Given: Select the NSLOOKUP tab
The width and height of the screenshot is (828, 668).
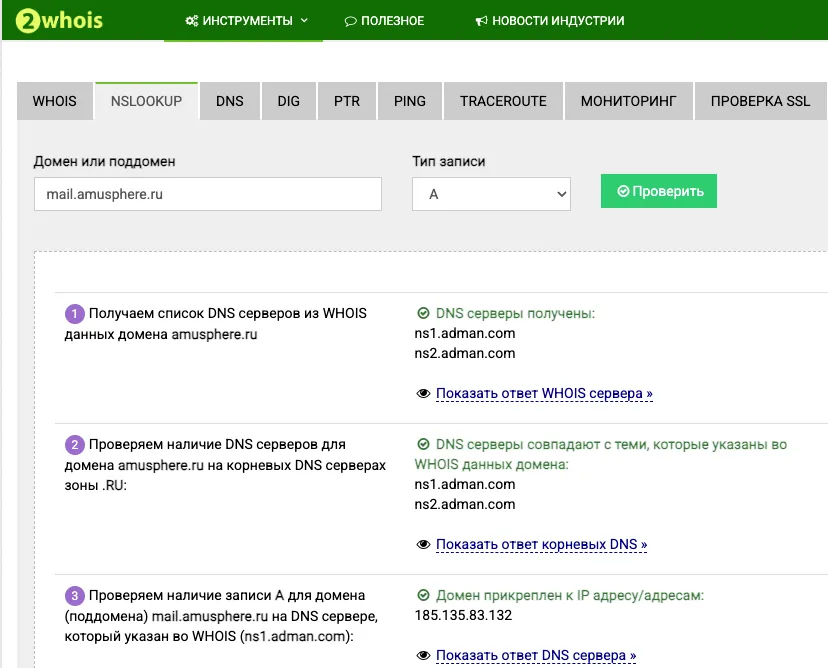Looking at the screenshot, I should pos(146,101).
